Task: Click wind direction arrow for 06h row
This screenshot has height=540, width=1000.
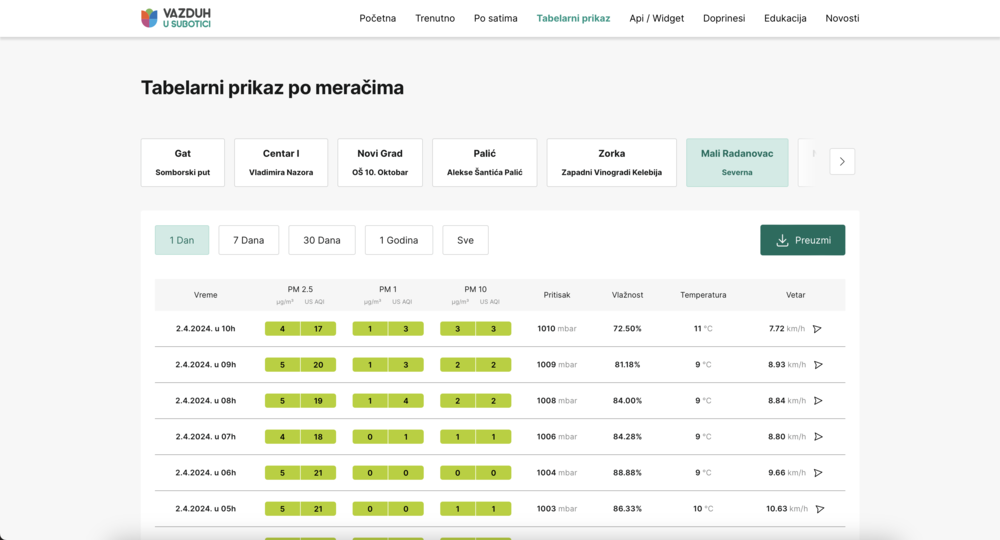Action: 818,473
